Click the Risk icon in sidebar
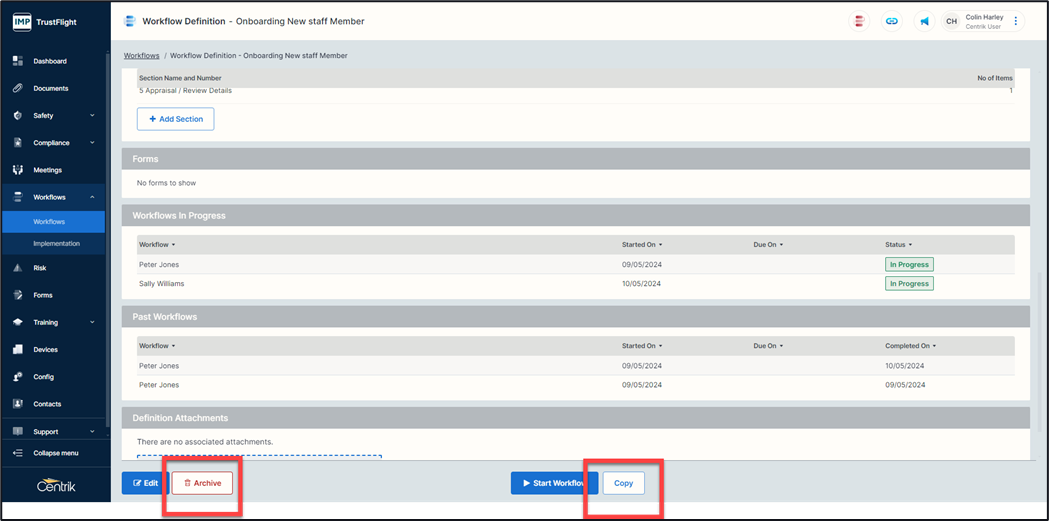1049x521 pixels. point(18,268)
